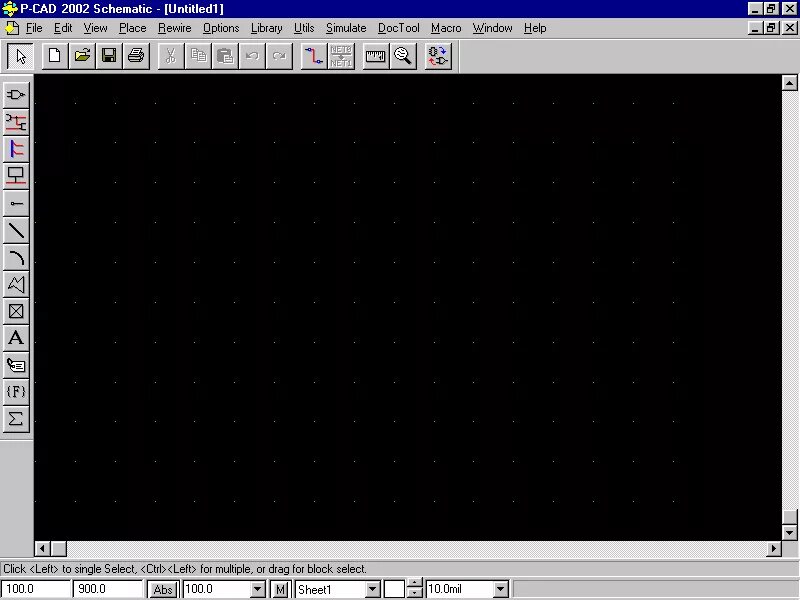Open the DocTool menu
The height and width of the screenshot is (600, 800).
(398, 28)
